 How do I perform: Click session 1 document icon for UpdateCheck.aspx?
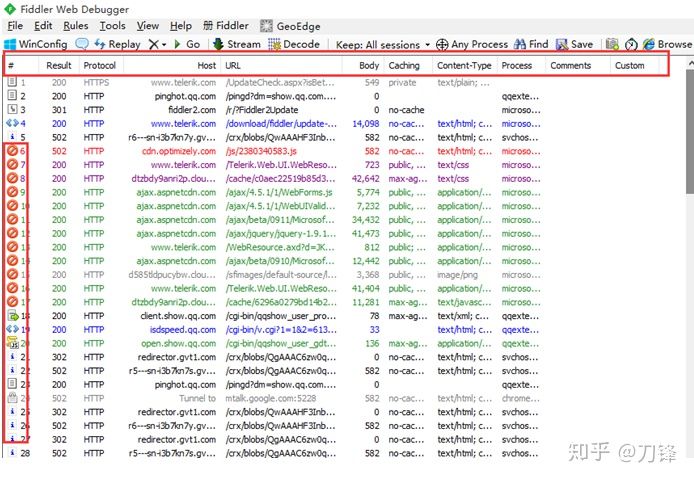tap(12, 81)
